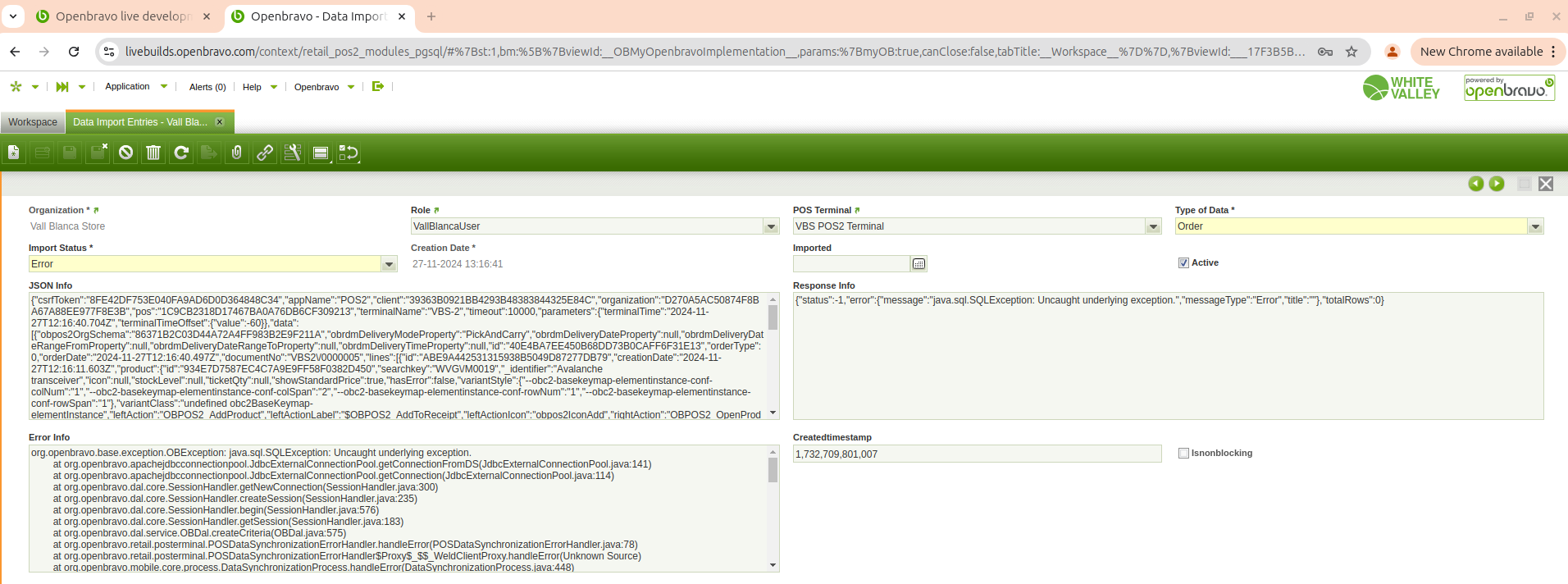Click the White Valley logo
The image size is (1568, 584).
[x=1402, y=88]
